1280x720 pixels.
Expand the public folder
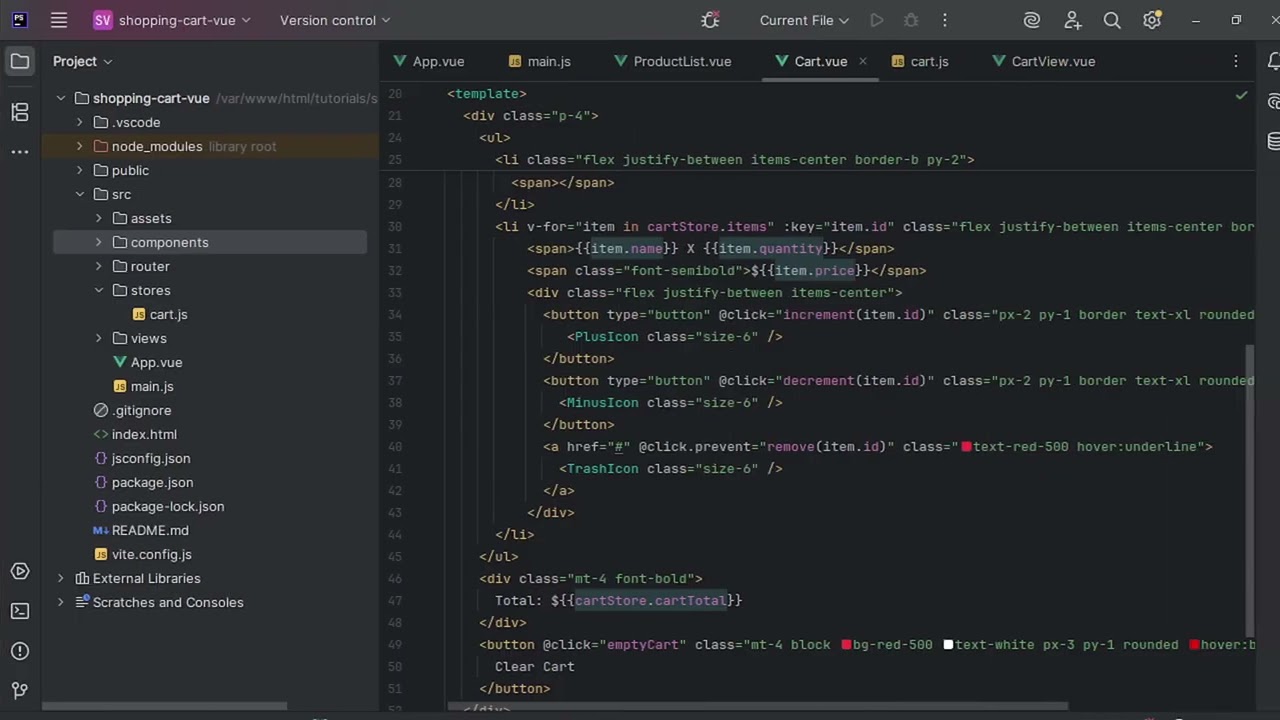(79, 170)
